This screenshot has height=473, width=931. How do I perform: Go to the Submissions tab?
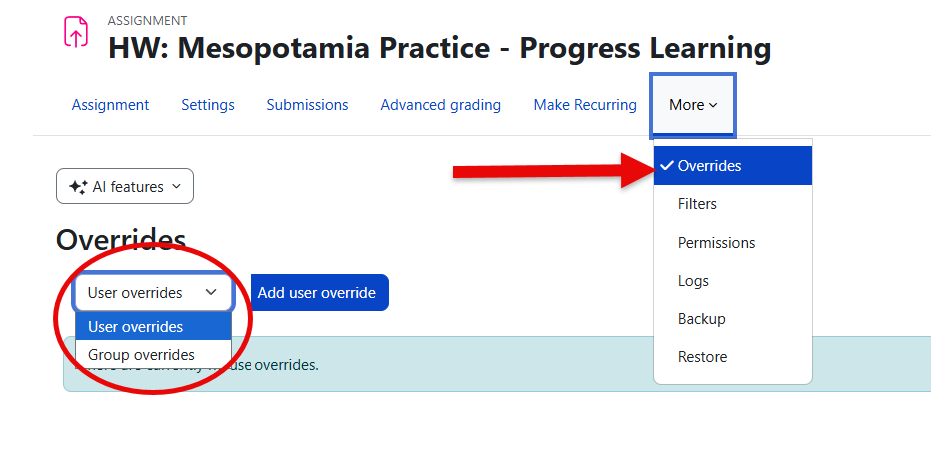pyautogui.click(x=308, y=105)
